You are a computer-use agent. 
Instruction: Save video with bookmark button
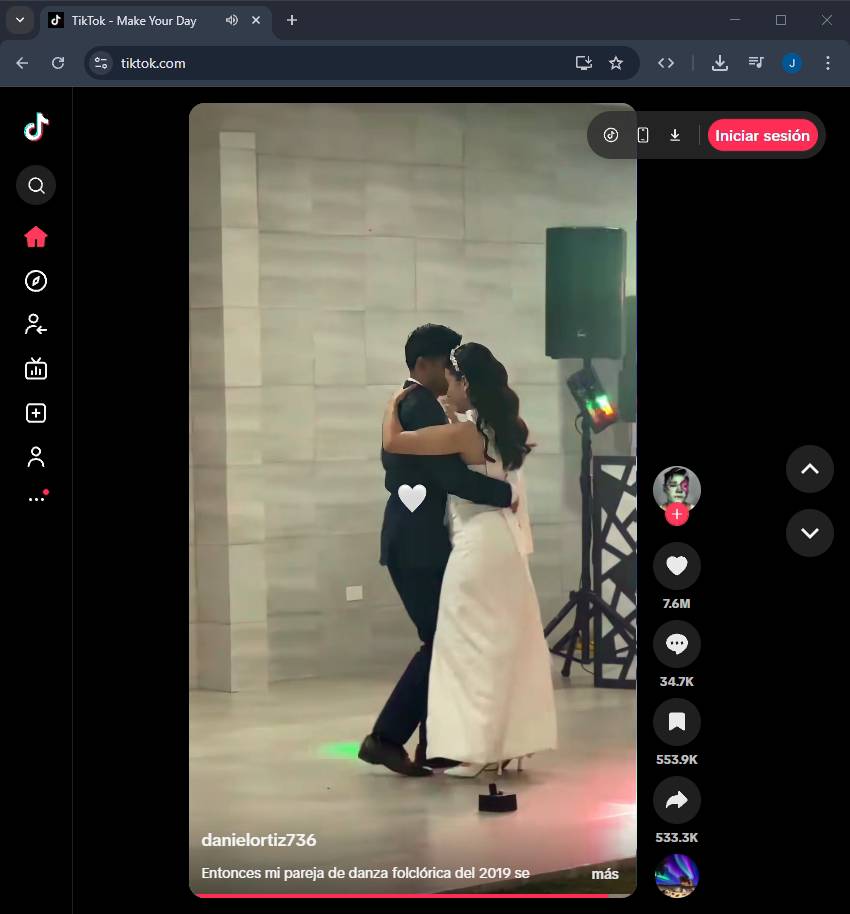pyautogui.click(x=677, y=722)
